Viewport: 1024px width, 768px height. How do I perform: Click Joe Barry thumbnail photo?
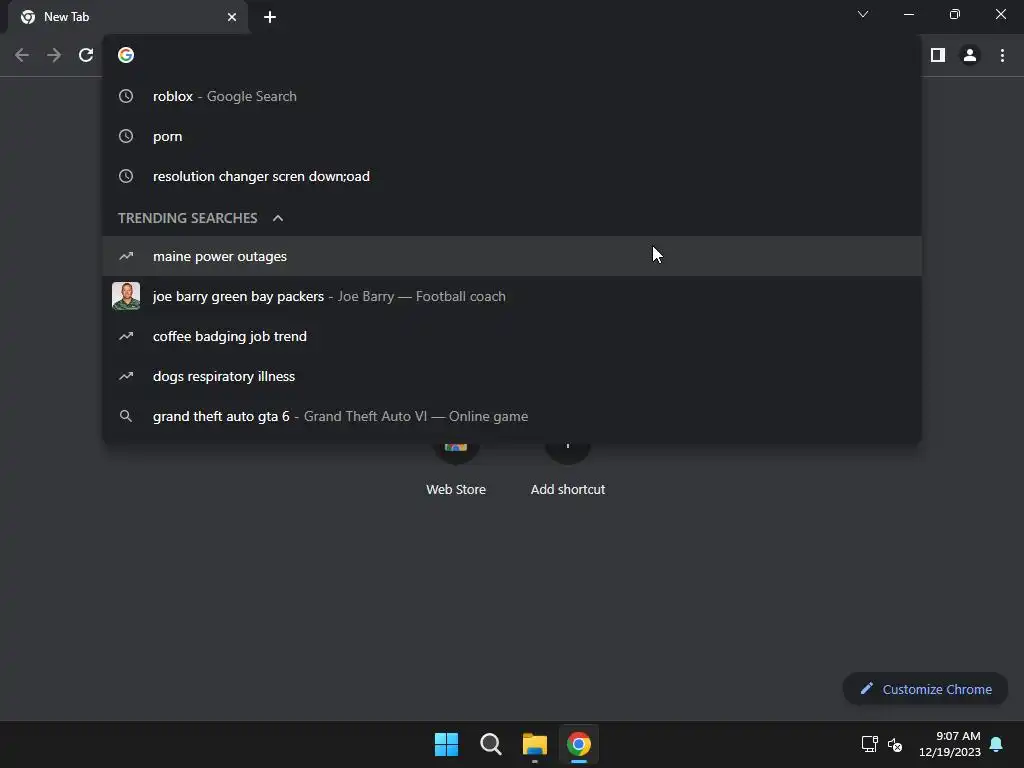(x=126, y=296)
